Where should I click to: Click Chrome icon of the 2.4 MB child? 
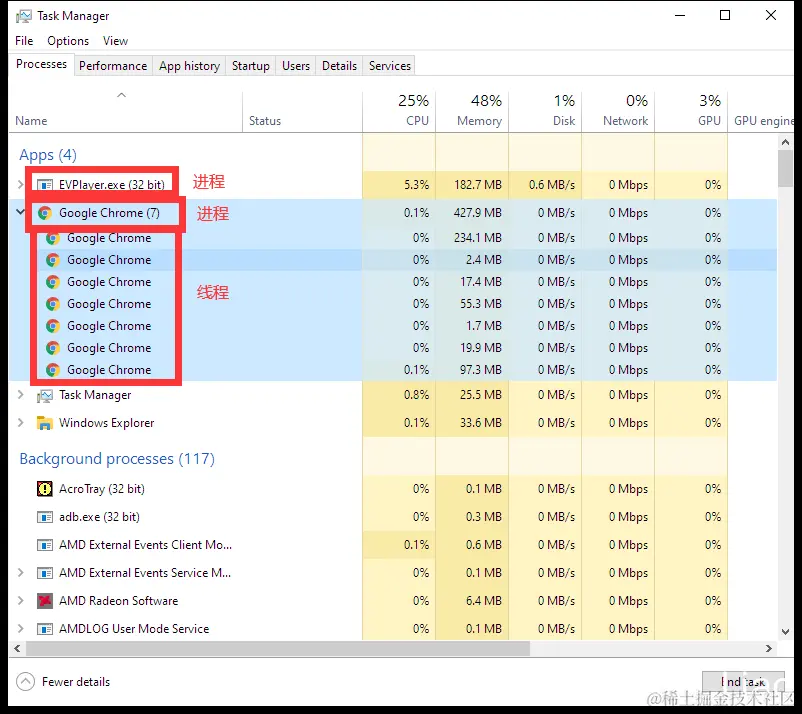pyautogui.click(x=53, y=260)
